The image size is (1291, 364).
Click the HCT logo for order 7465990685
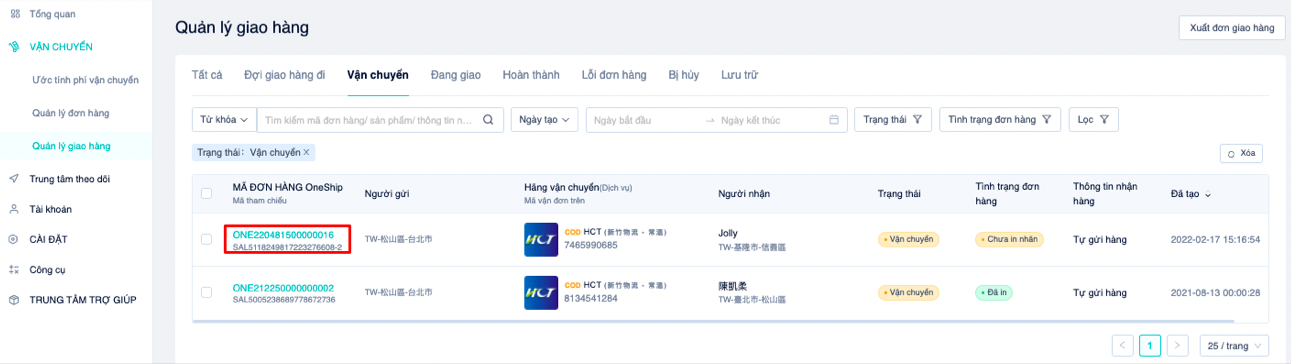(x=541, y=239)
